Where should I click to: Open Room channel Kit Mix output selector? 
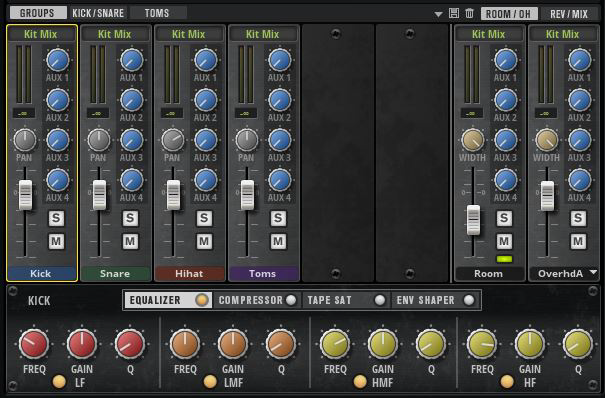[488, 34]
